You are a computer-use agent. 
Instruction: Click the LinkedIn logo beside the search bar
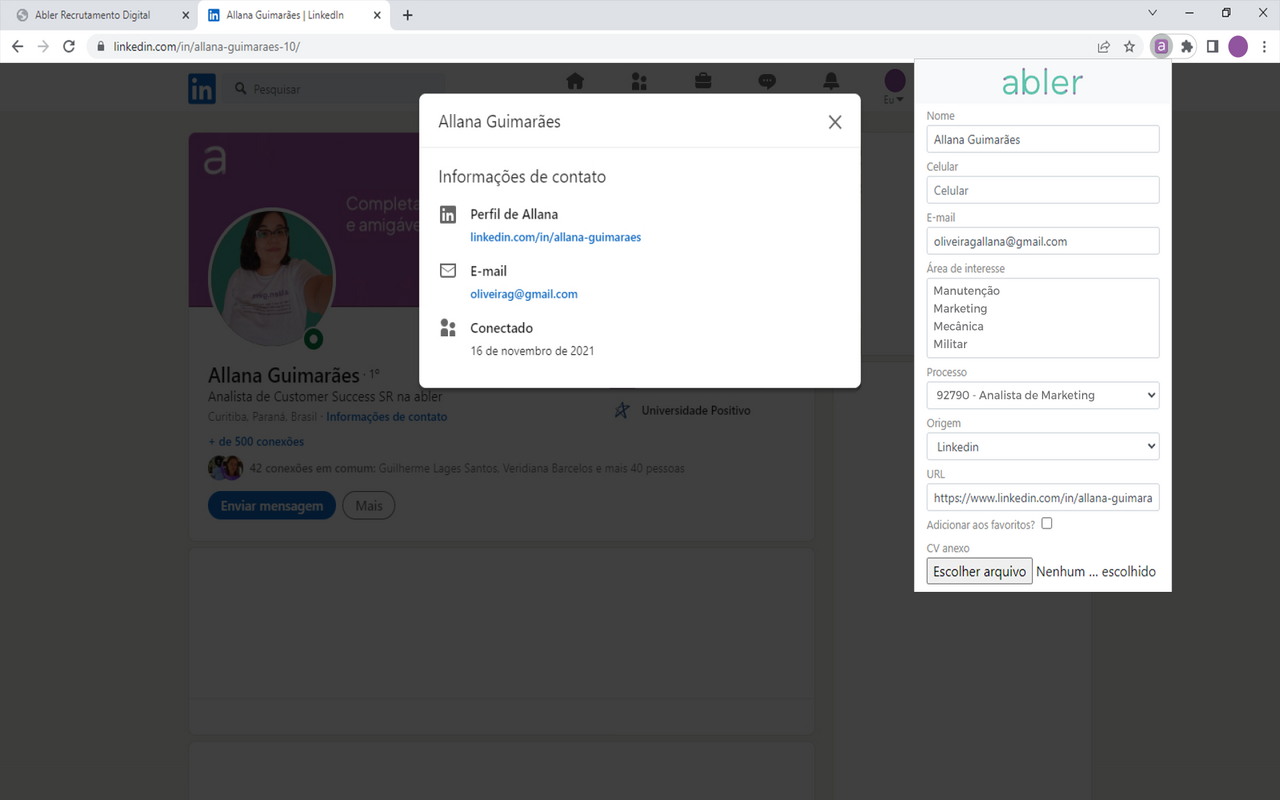click(202, 88)
